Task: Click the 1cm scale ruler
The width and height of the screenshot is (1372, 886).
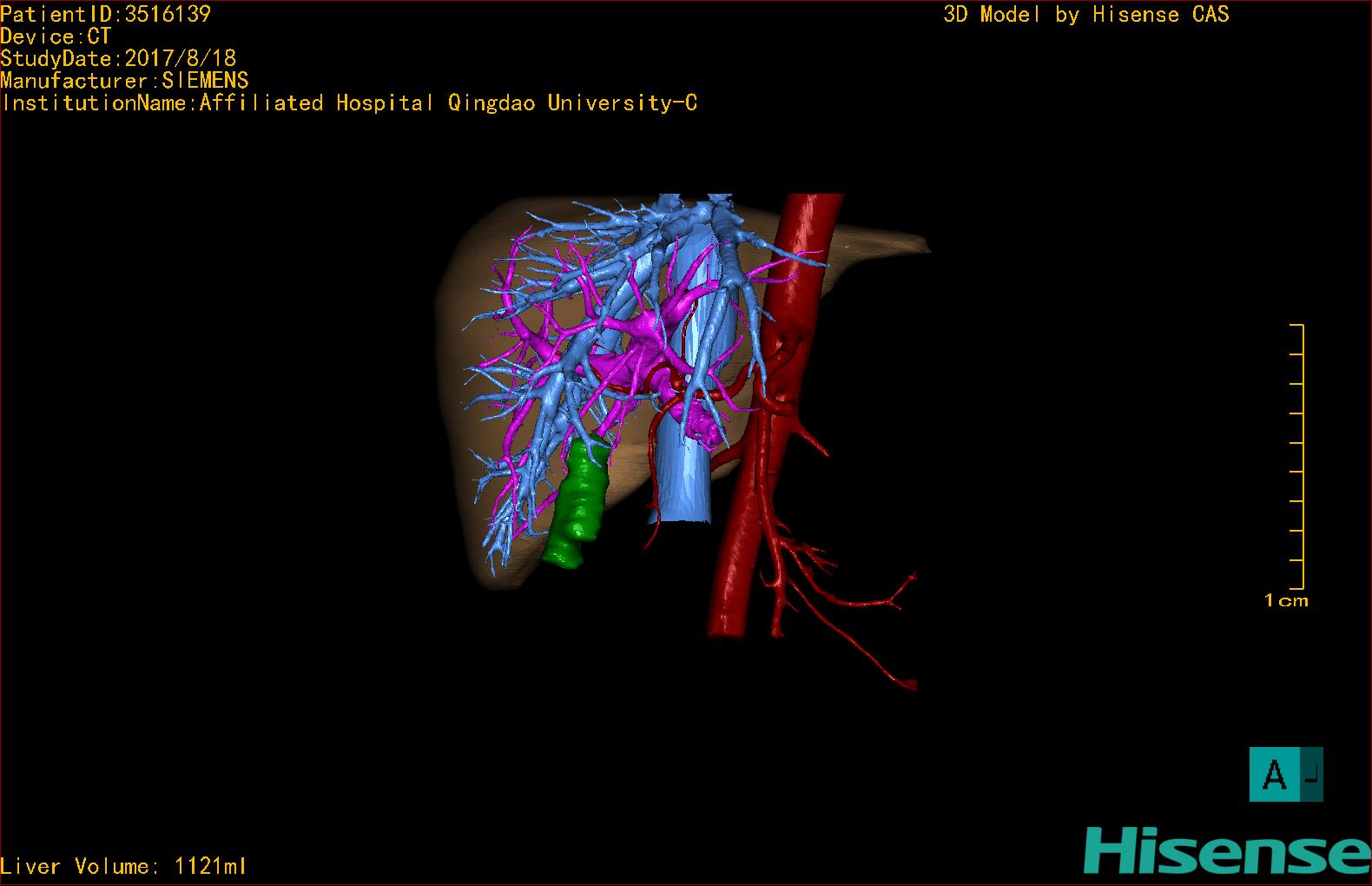Action: click(x=1296, y=456)
